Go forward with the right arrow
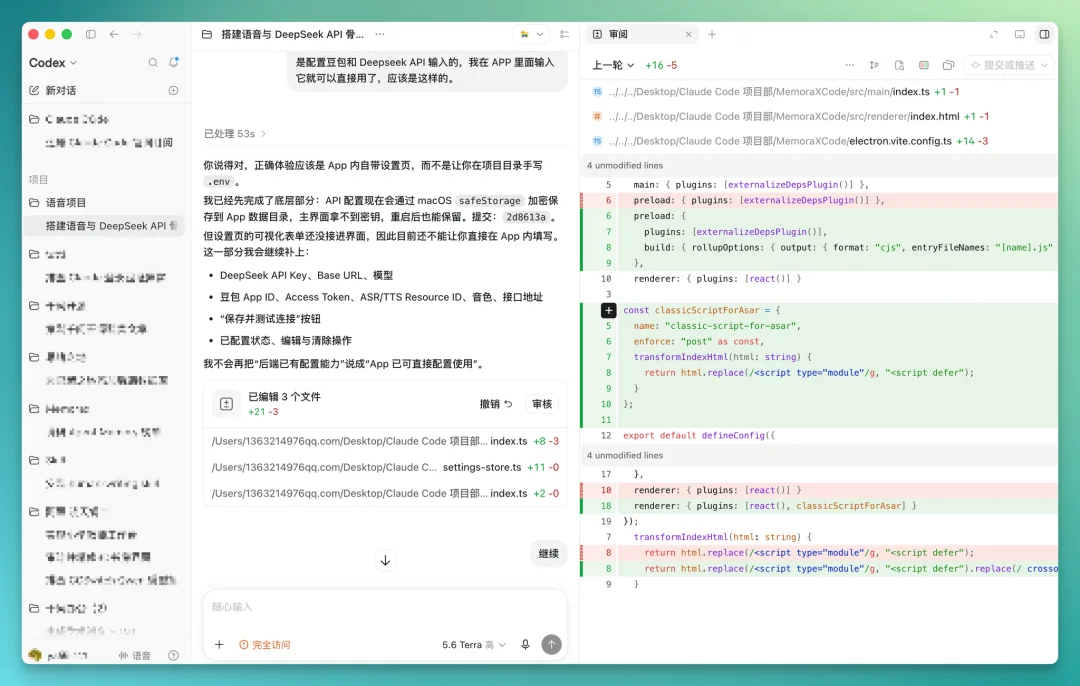This screenshot has height=686, width=1080. [x=137, y=34]
